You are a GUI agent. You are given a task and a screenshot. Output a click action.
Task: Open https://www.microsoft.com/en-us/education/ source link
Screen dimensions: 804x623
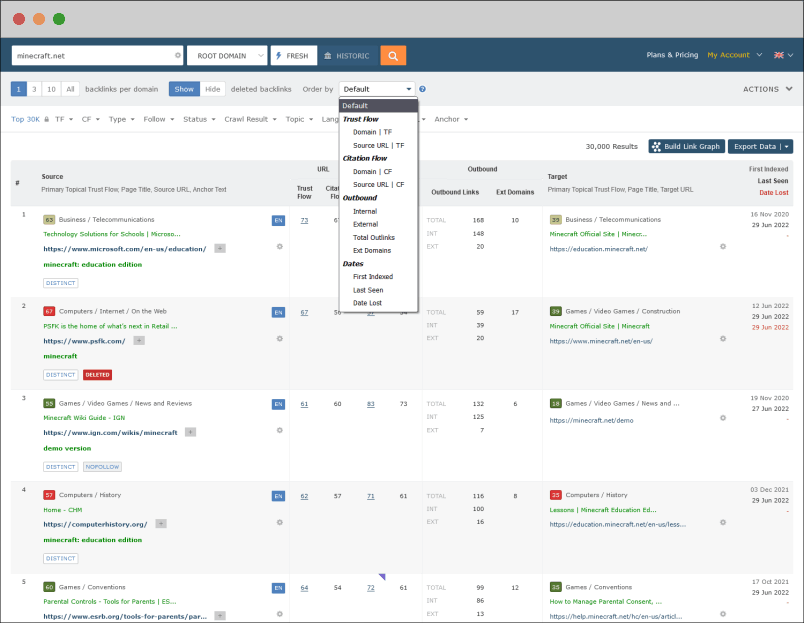[x=125, y=249]
